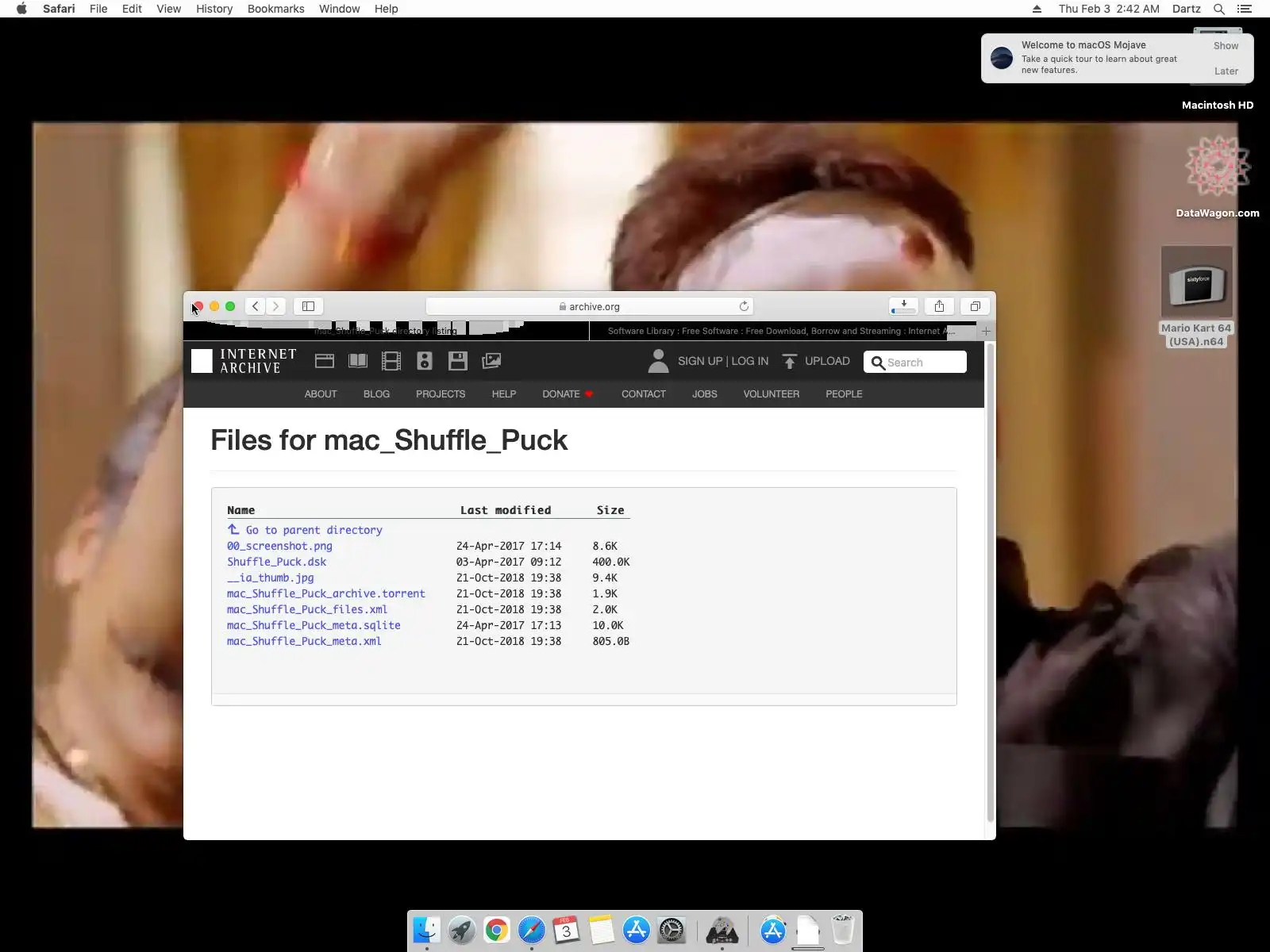Go forward with Safari's forward arrow
The width and height of the screenshot is (1270, 952).
point(275,306)
